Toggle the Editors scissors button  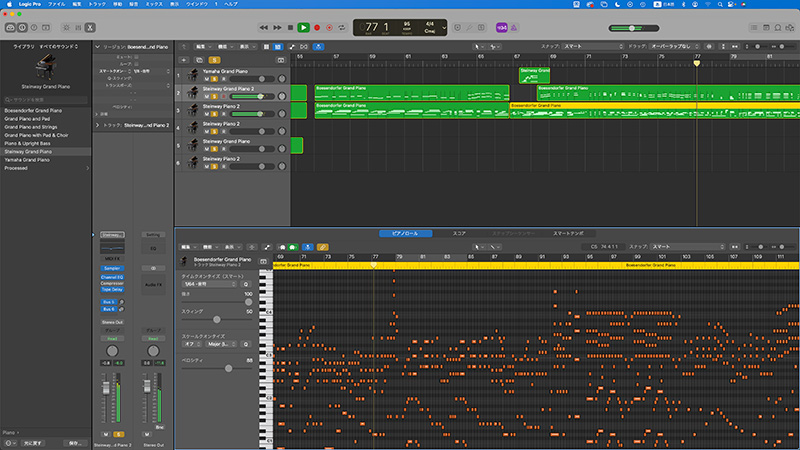(90, 28)
